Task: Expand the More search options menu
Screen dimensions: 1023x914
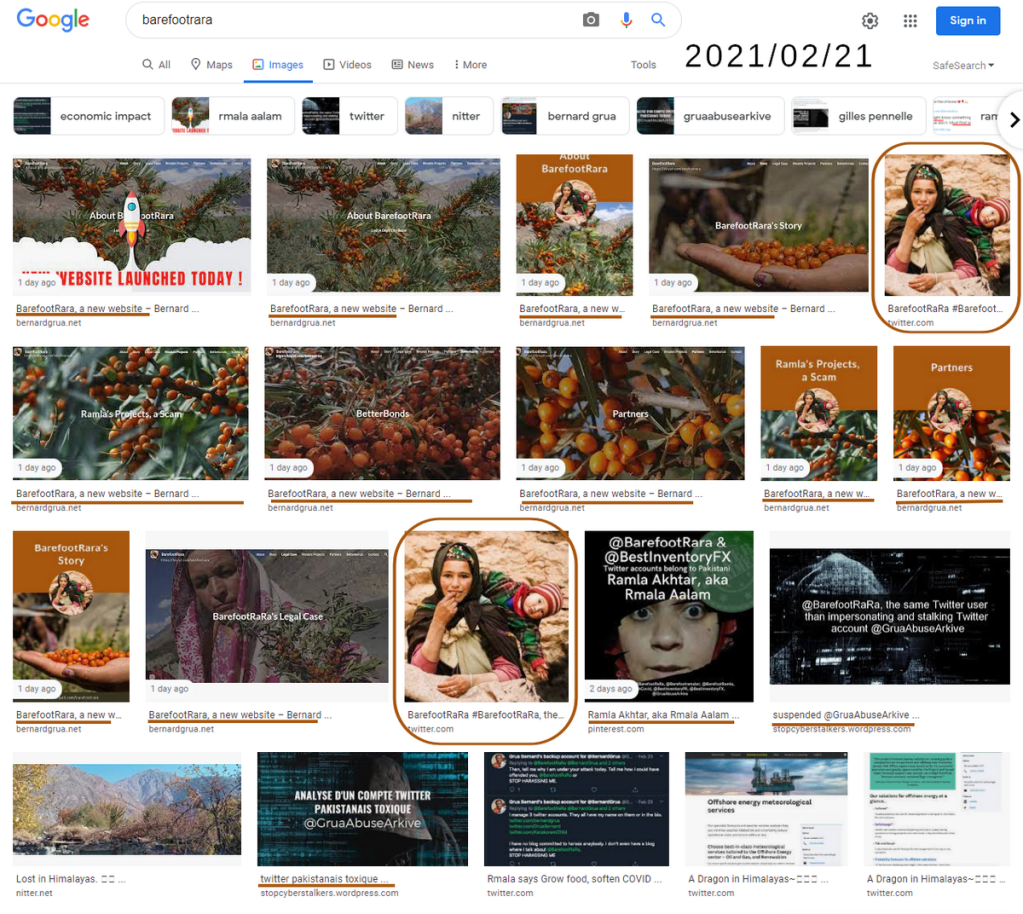Action: click(469, 64)
